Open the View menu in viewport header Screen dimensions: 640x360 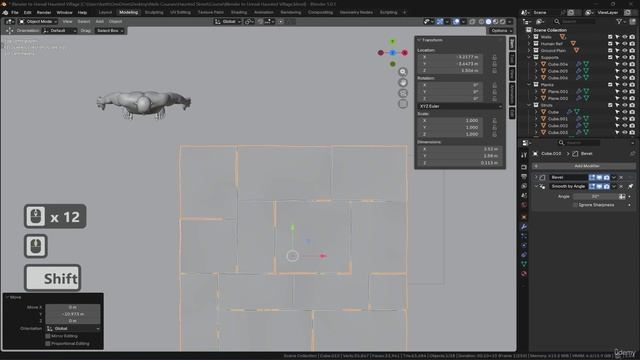(67, 21)
